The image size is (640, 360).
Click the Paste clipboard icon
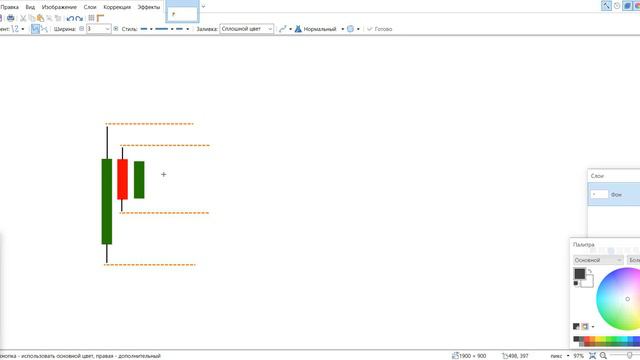point(40,18)
